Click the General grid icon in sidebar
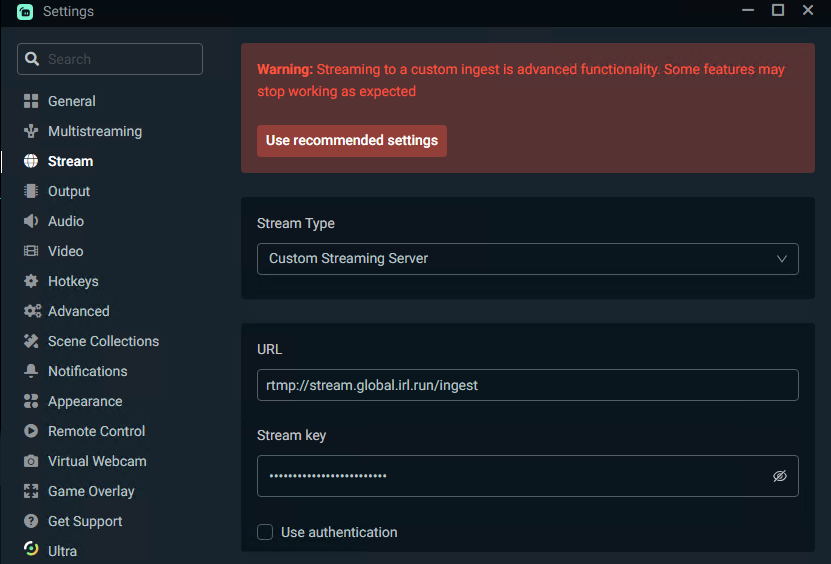The image size is (831, 564). pos(31,101)
